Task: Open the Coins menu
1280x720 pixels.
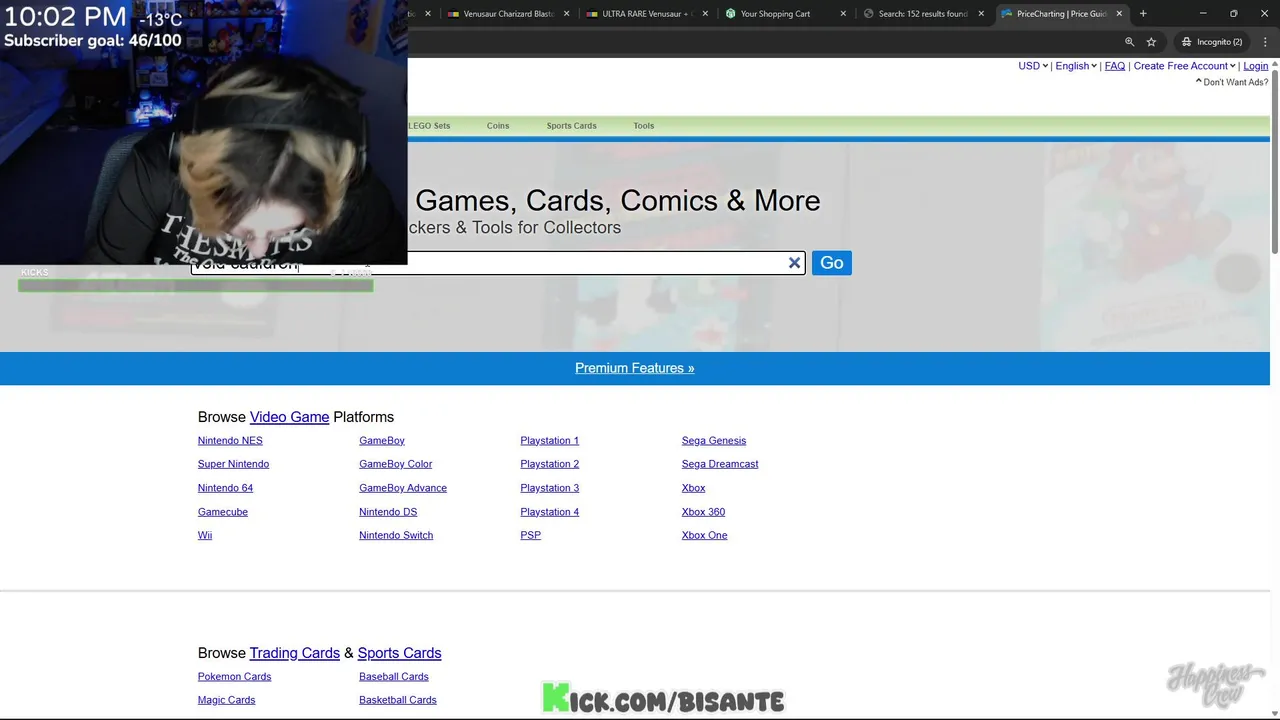Action: (498, 126)
